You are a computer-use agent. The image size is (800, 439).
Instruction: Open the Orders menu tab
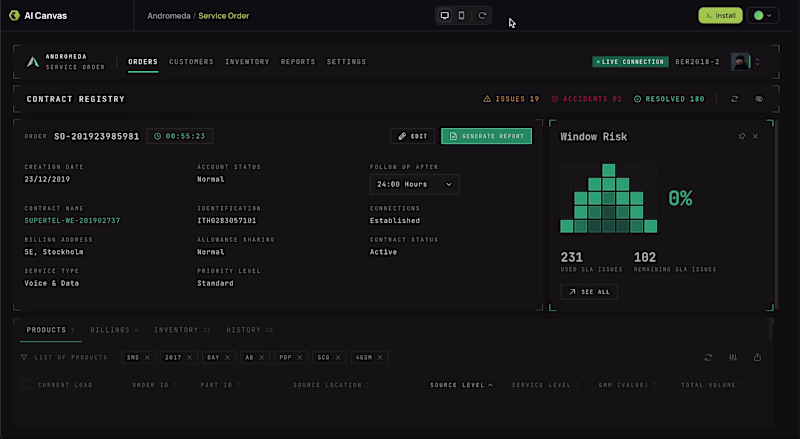click(x=143, y=62)
